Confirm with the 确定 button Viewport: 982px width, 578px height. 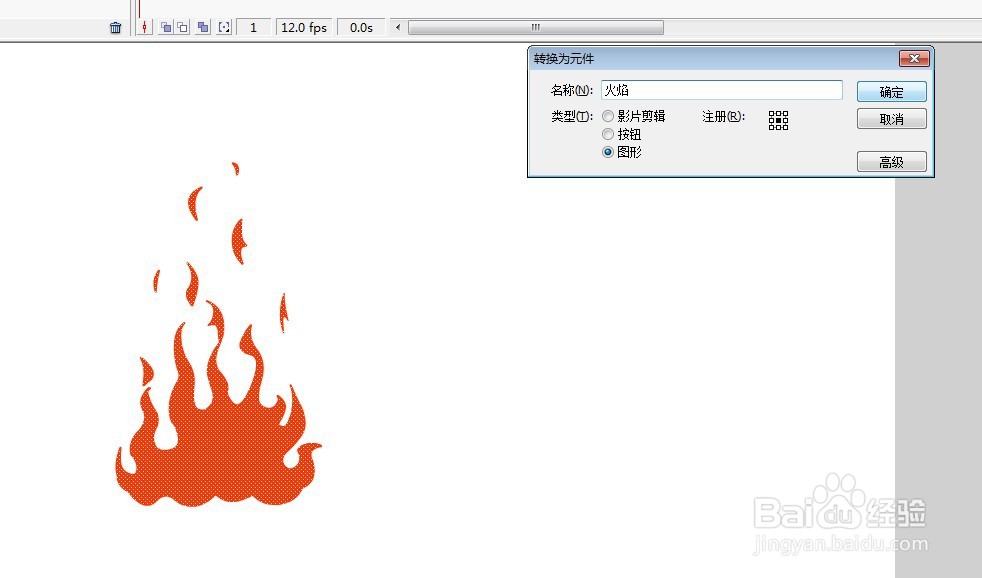point(890,91)
